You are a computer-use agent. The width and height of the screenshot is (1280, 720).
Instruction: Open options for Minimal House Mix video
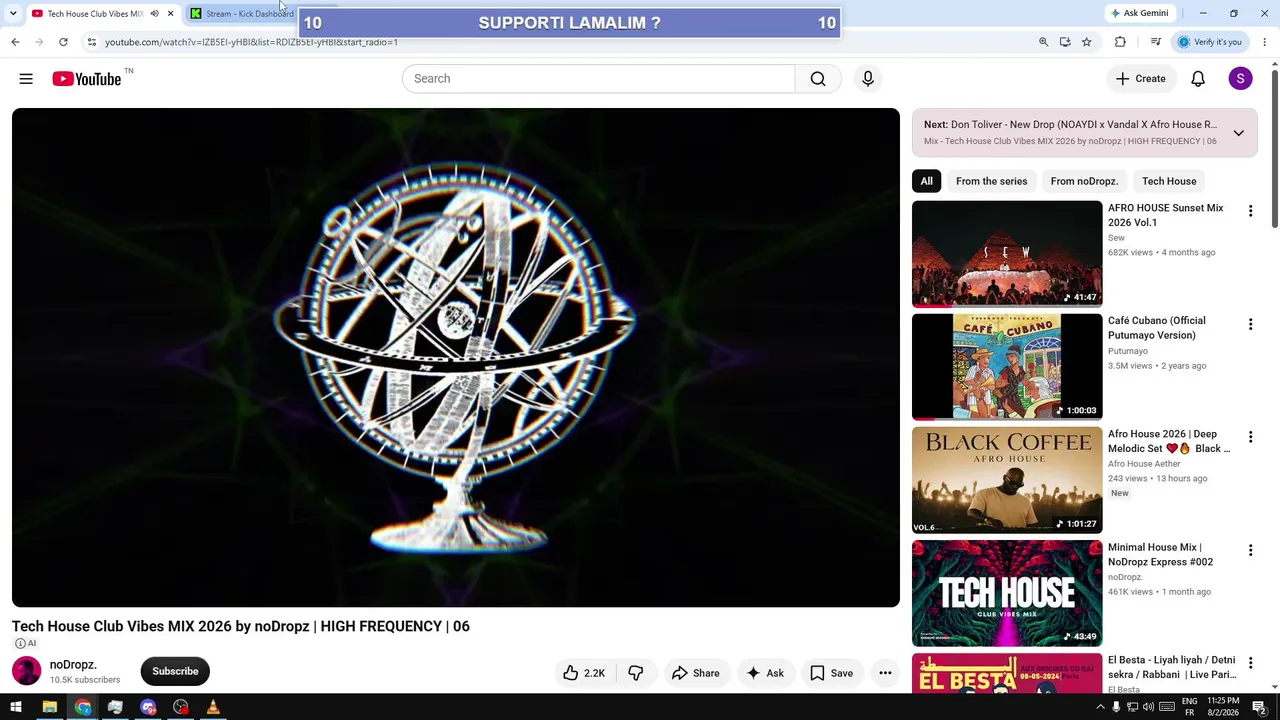coord(1250,550)
